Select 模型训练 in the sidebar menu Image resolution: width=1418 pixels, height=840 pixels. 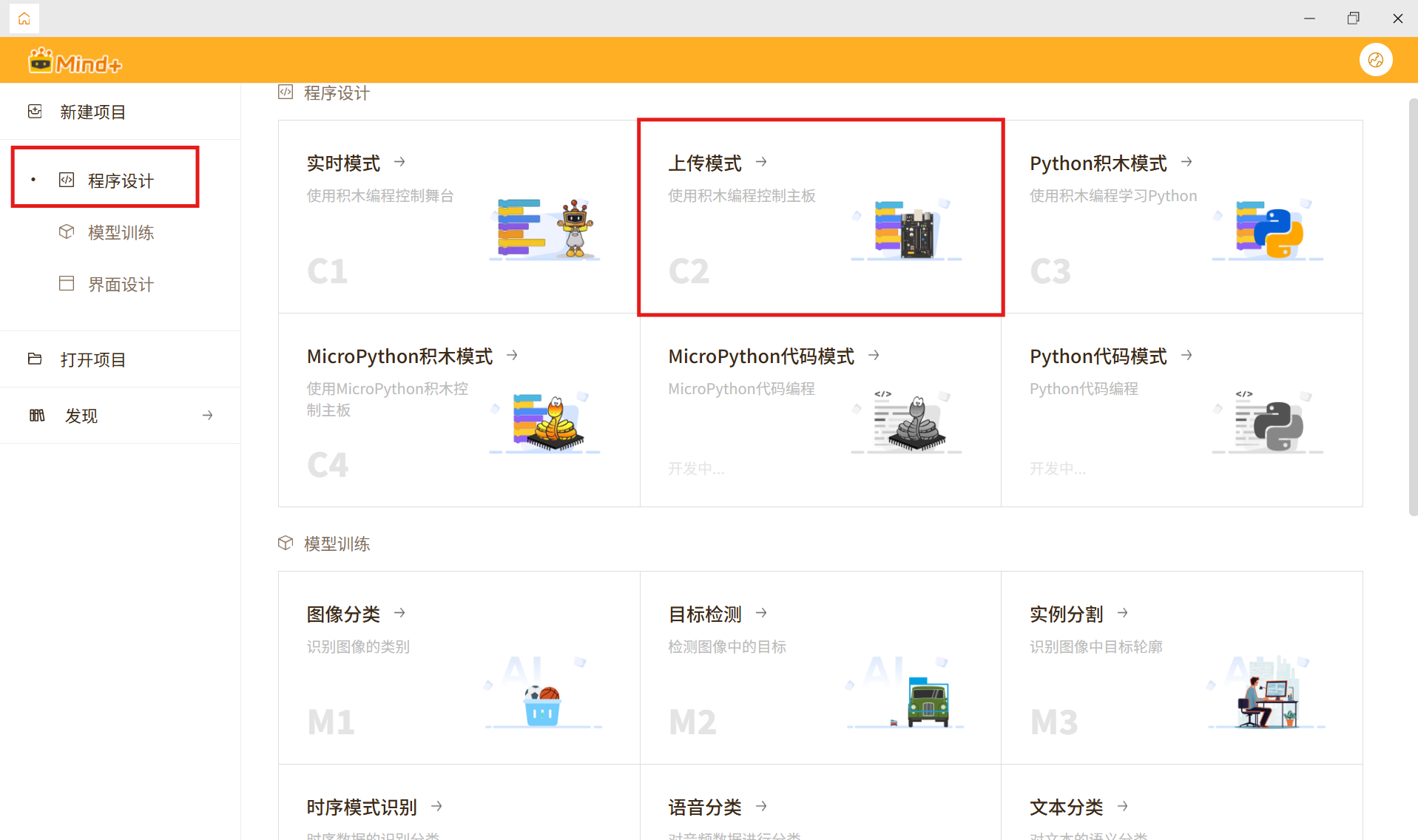pos(120,232)
